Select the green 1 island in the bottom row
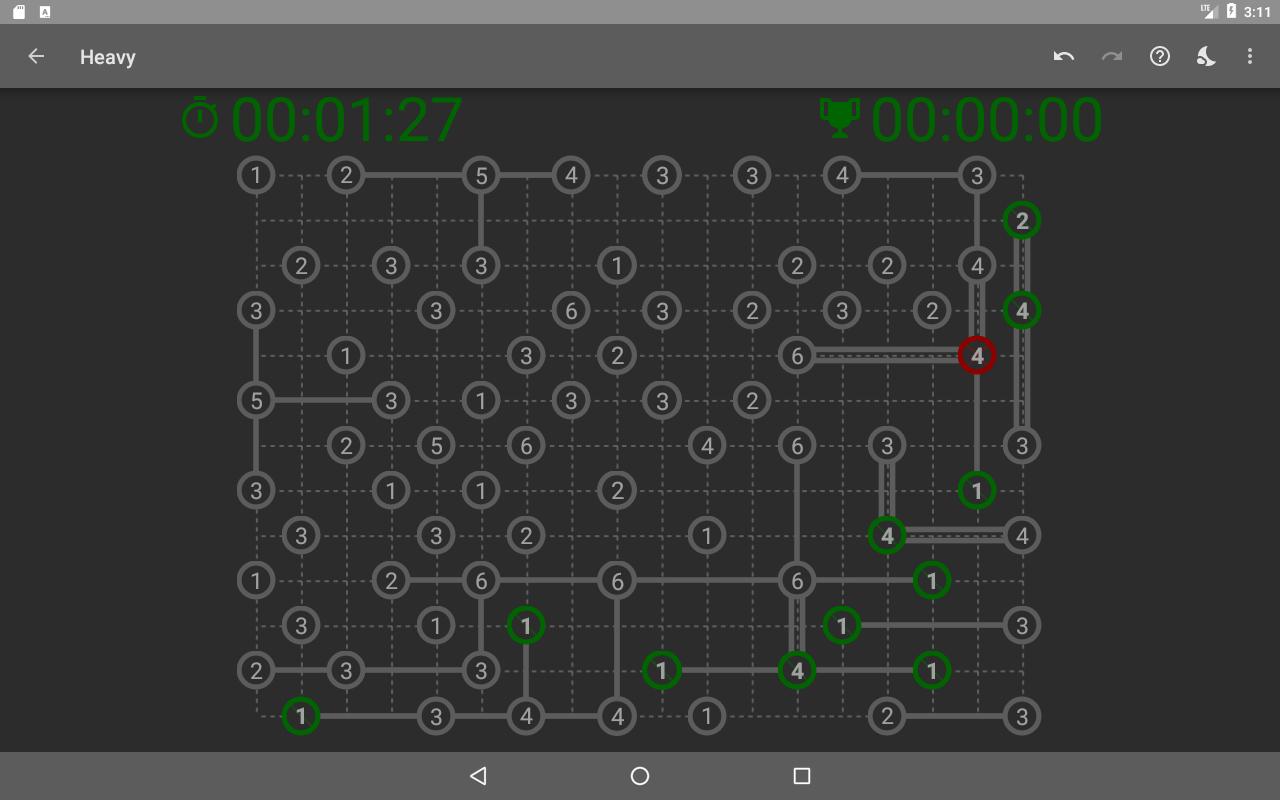Viewport: 1280px width, 800px height. click(x=301, y=716)
